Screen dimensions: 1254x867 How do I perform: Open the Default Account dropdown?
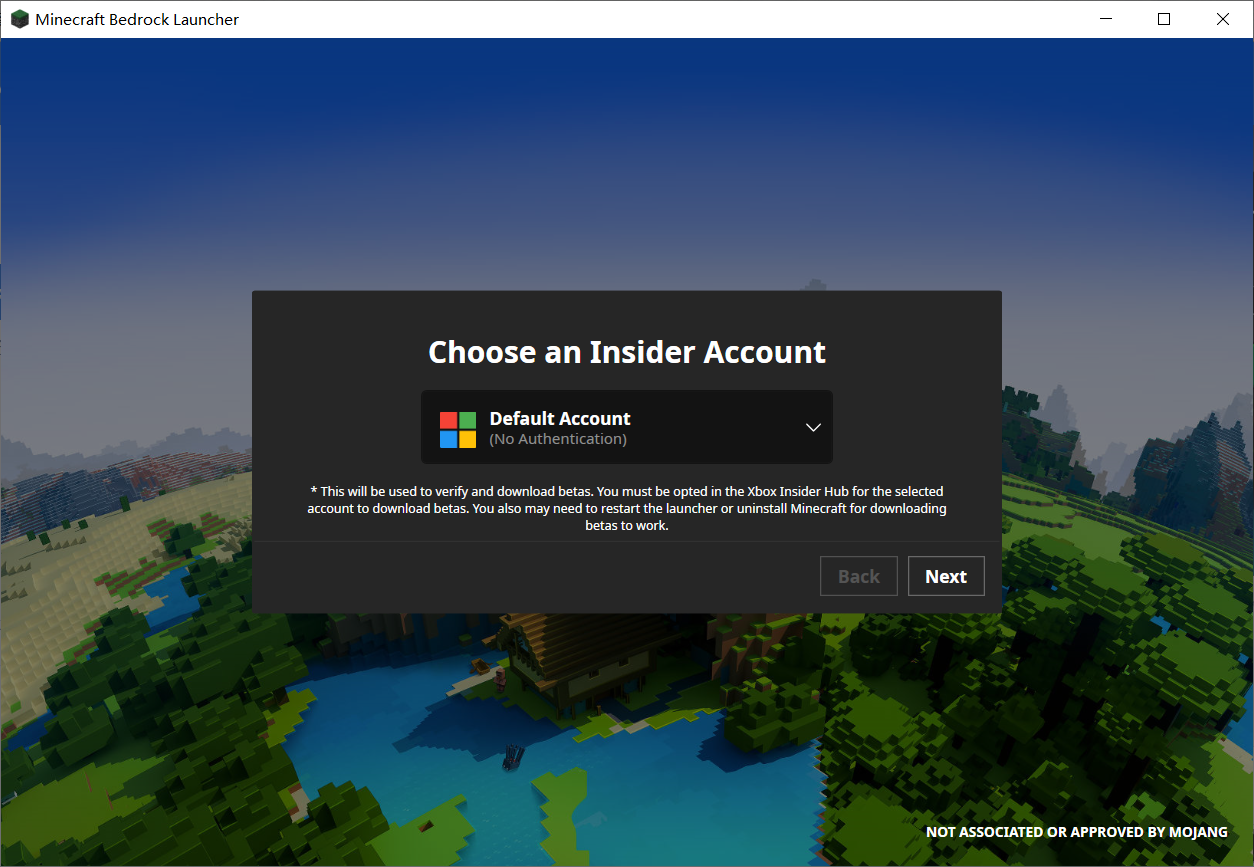[627, 427]
